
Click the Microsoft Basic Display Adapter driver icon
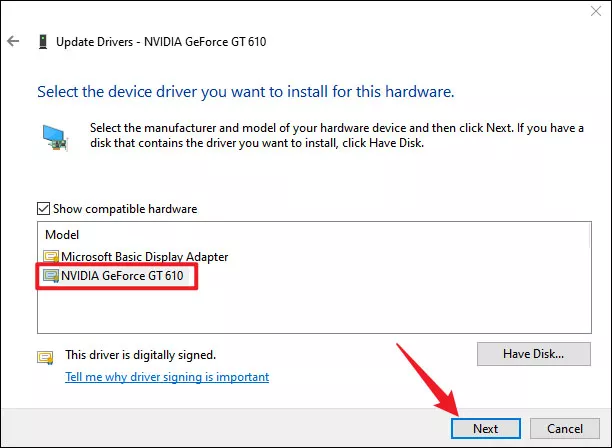(x=51, y=256)
